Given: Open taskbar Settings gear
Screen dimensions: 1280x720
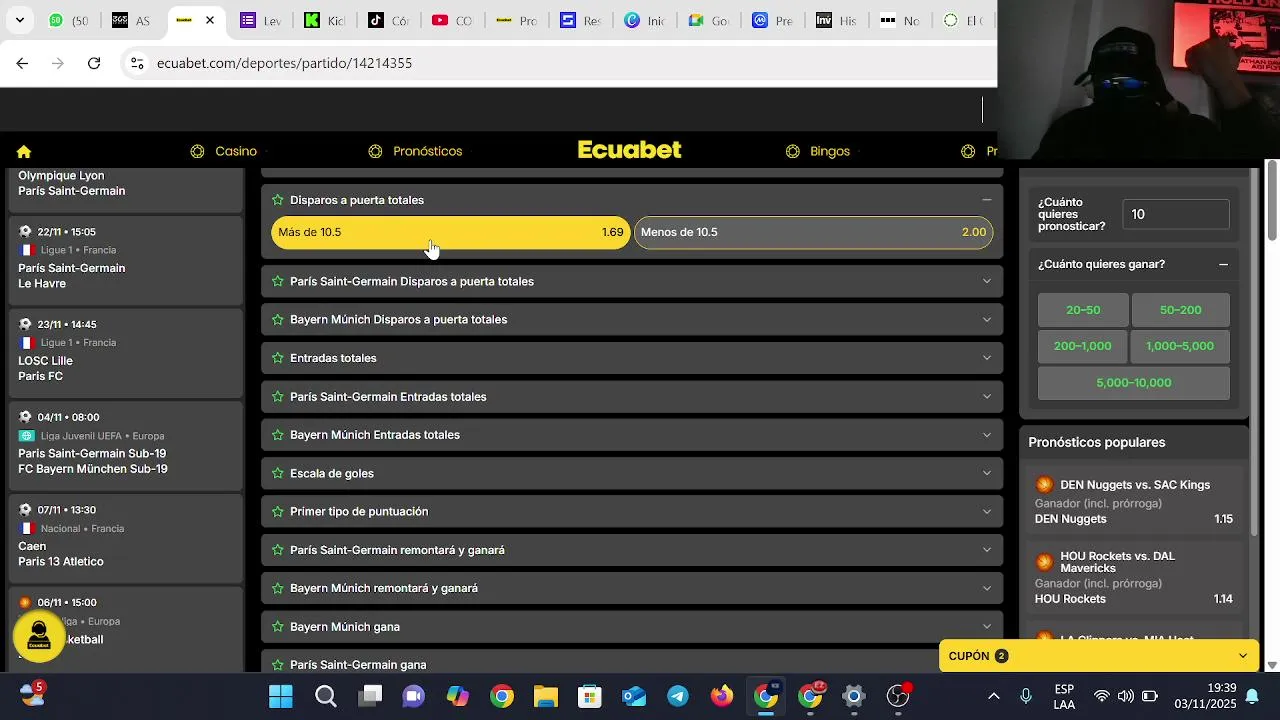Looking at the screenshot, I should 854,696.
